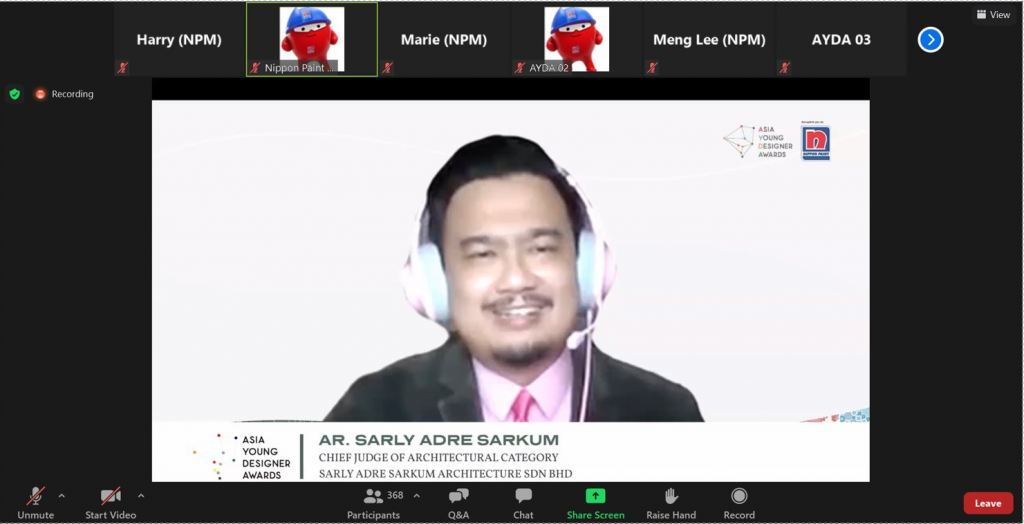
Task: Click the green encryption shield icon
Action: tap(14, 94)
